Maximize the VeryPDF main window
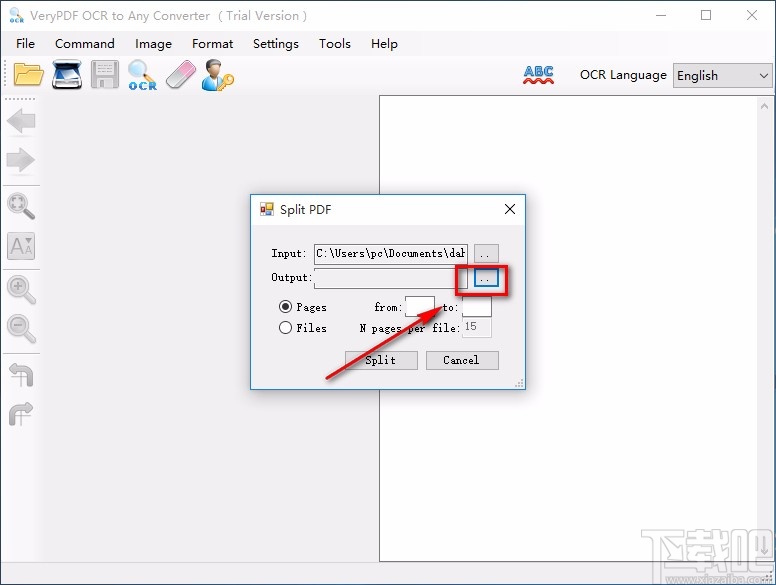The height and width of the screenshot is (585, 776). coord(706,15)
